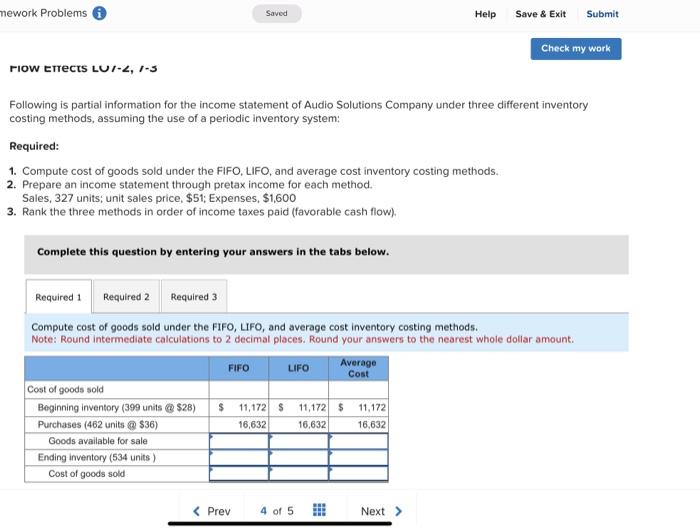Click 'Sales, 327 units' detail line
This screenshot has height=532, width=700.
pos(159,198)
